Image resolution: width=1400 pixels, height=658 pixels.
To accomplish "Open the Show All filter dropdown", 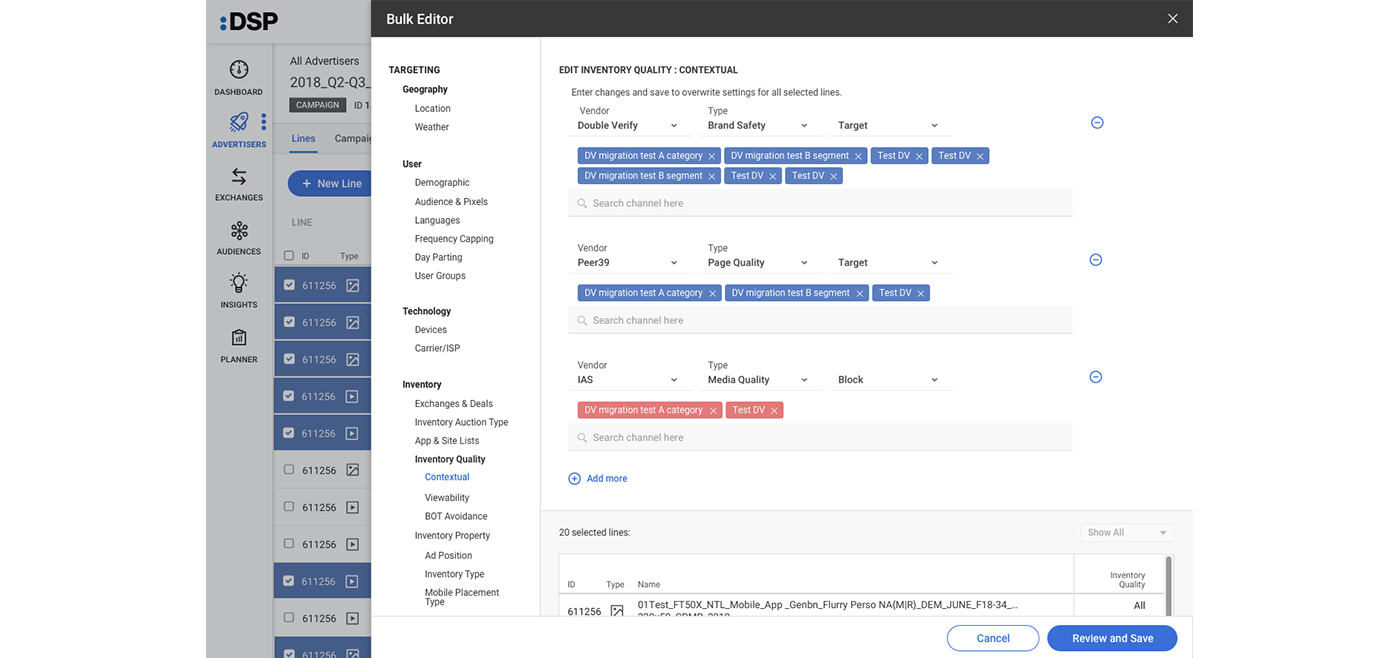I will tap(1127, 533).
